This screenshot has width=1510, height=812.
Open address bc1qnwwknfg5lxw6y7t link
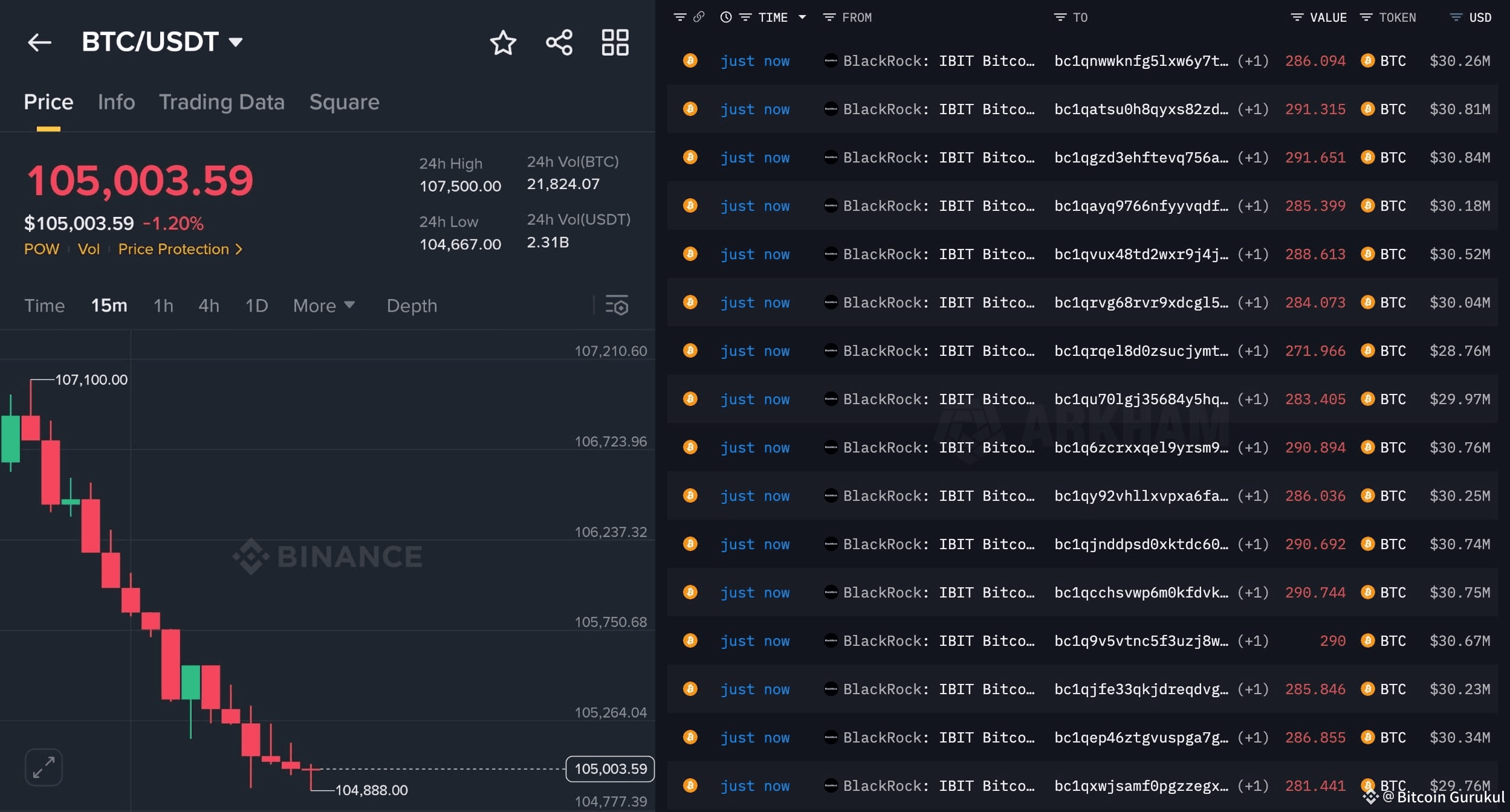point(1141,61)
